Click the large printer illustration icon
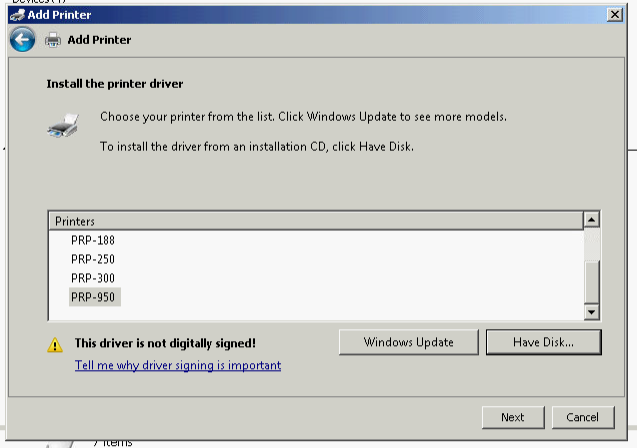 (x=62, y=126)
